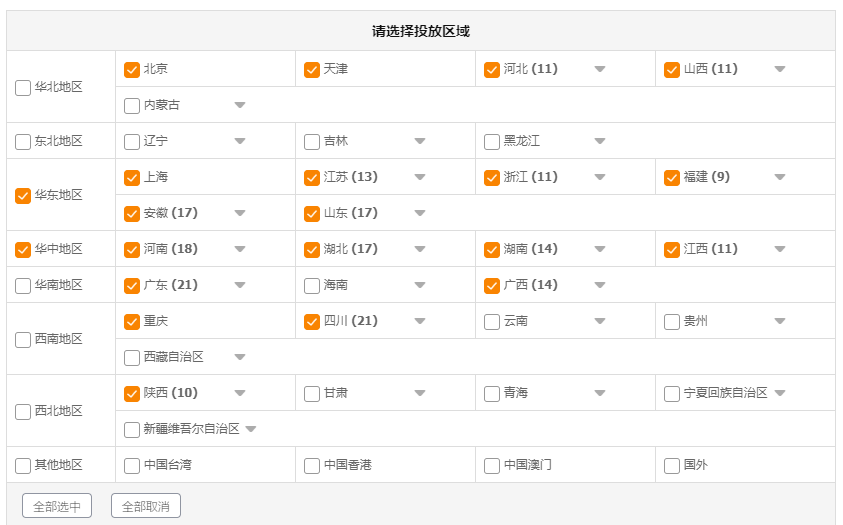
Task: Uncheck the 北京 checkbox
Action: [132, 70]
